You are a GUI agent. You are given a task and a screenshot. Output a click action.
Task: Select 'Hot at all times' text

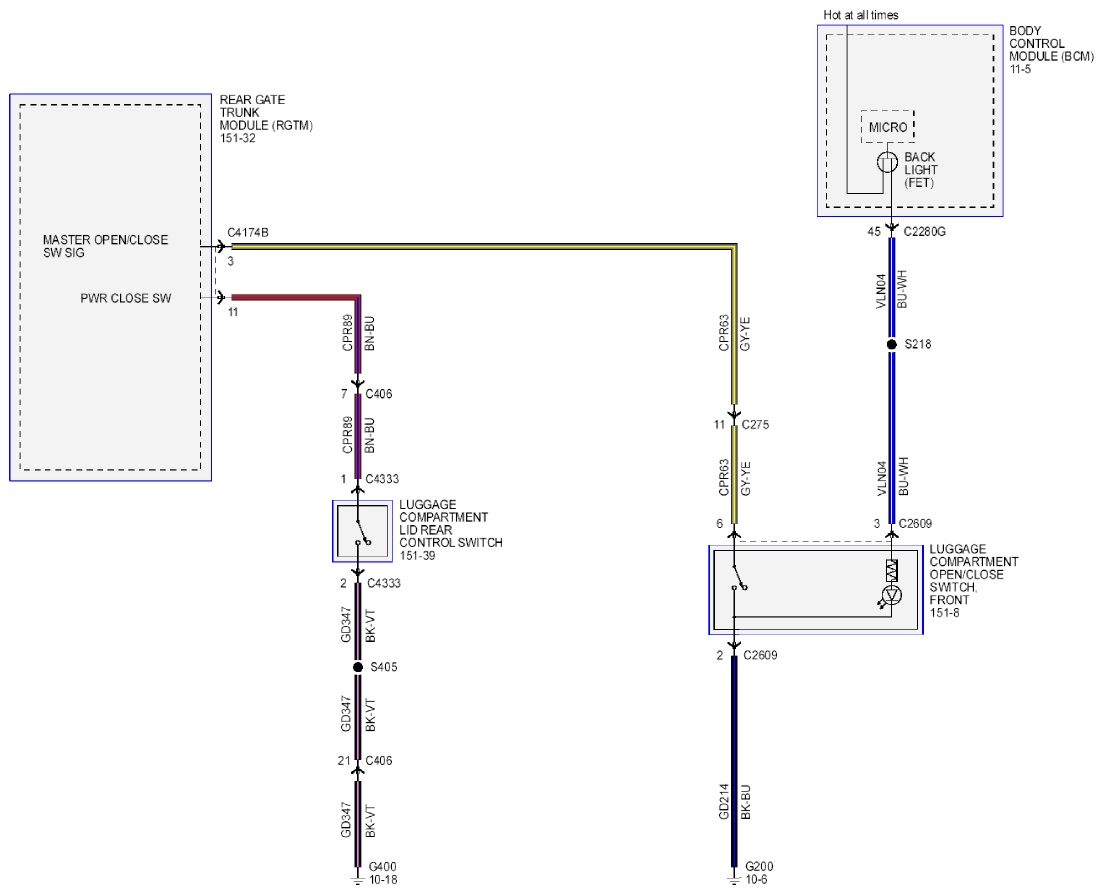pyautogui.click(x=861, y=15)
